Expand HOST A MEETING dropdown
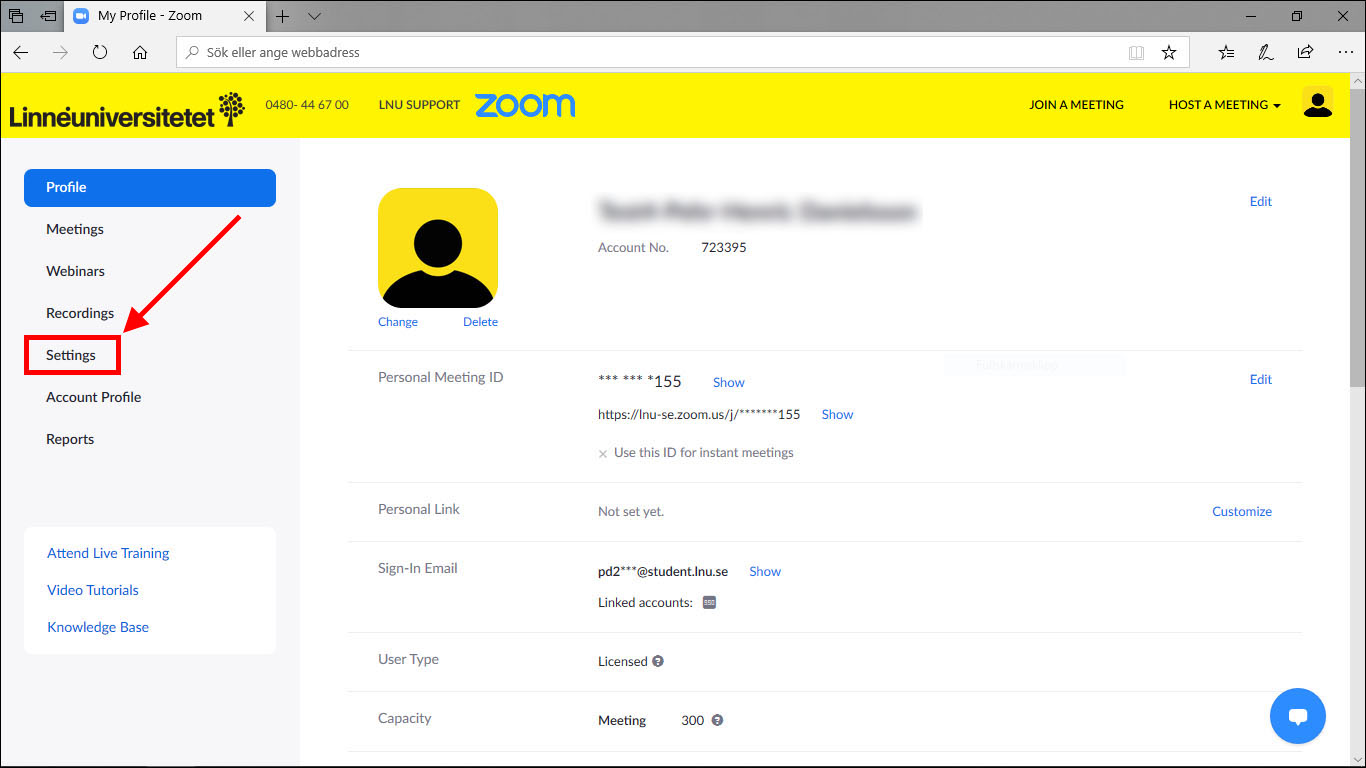Screen dimensions: 1366x768 coord(1224,104)
